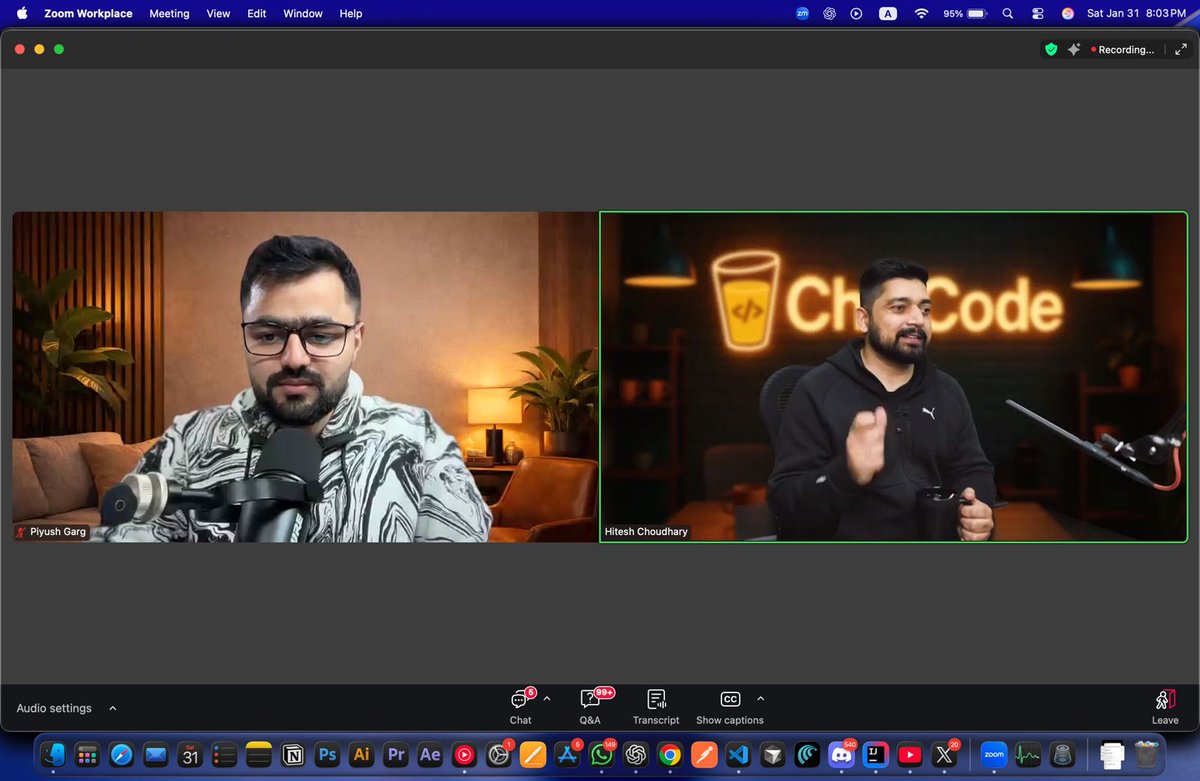Open the Window menu
Image resolution: width=1200 pixels, height=781 pixels.
pyautogui.click(x=303, y=13)
